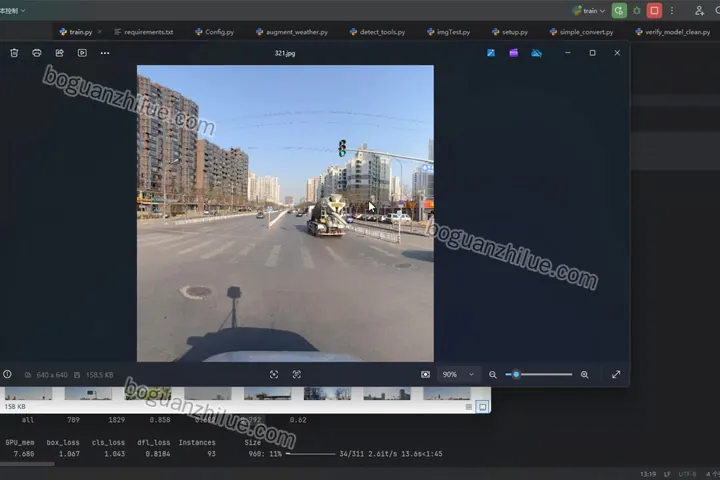Image resolution: width=720 pixels, height=480 pixels.
Task: Open PyCharm's vertical dots more actions
Action: pyautogui.click(x=672, y=11)
